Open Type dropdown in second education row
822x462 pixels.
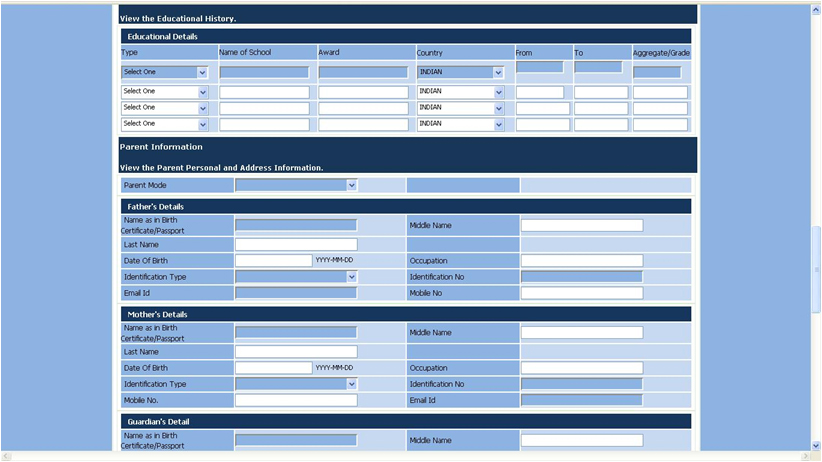pos(165,92)
